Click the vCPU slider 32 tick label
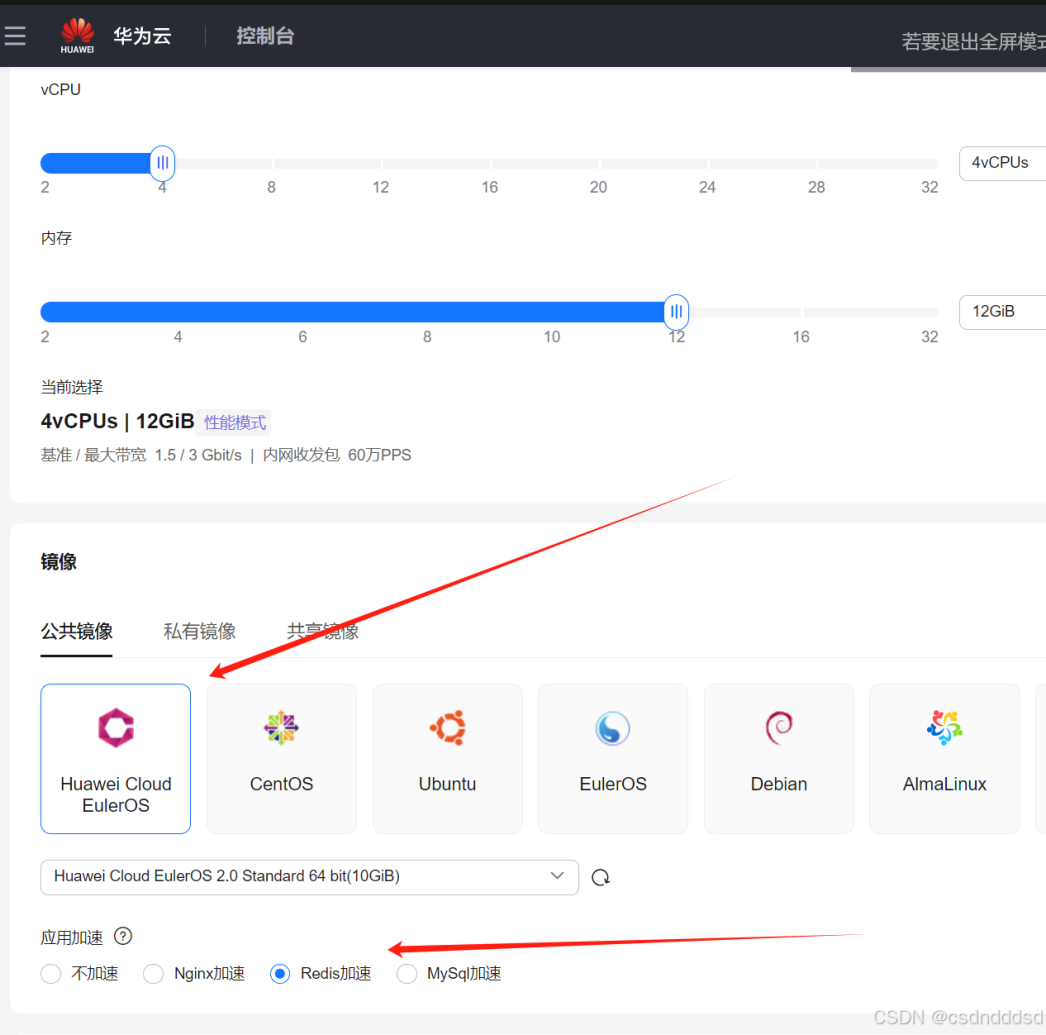This screenshot has width=1046, height=1035. (x=930, y=187)
